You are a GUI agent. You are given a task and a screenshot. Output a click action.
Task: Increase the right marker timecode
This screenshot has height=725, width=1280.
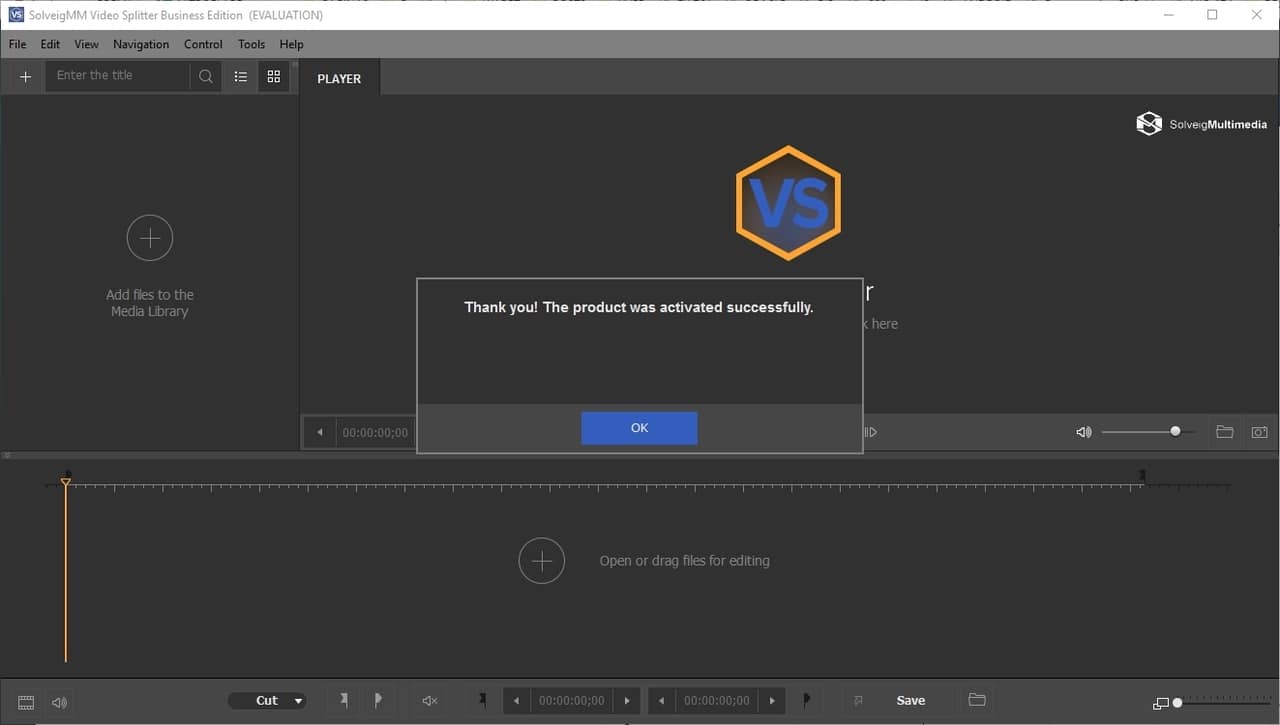tap(772, 701)
